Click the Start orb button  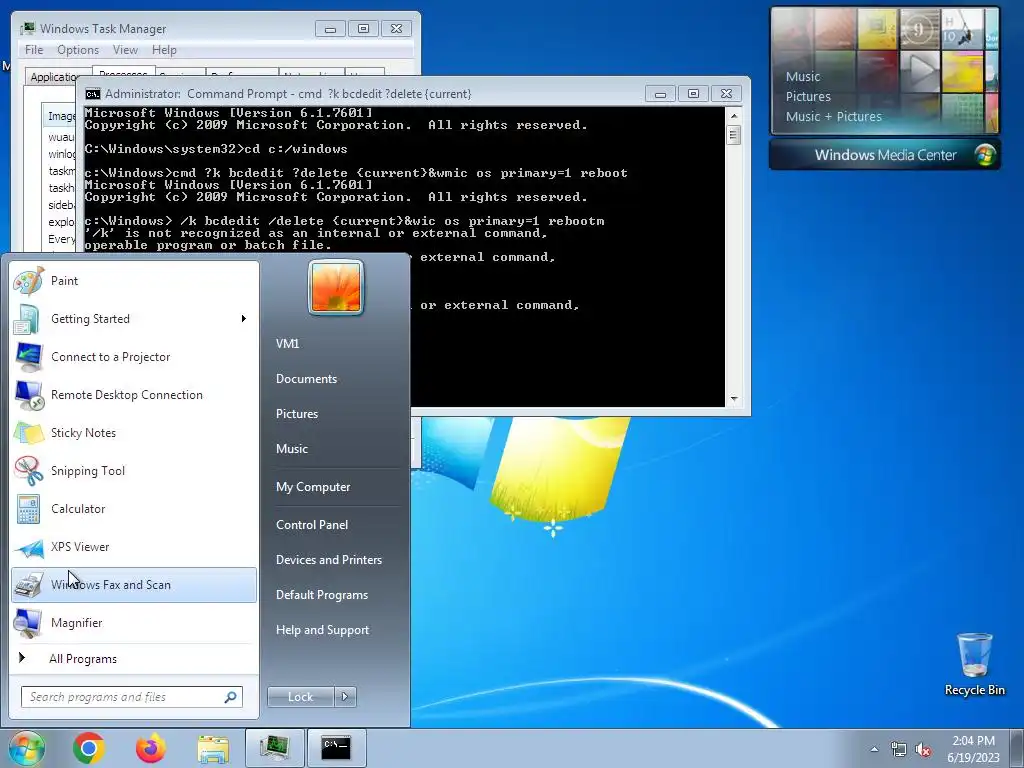27,748
